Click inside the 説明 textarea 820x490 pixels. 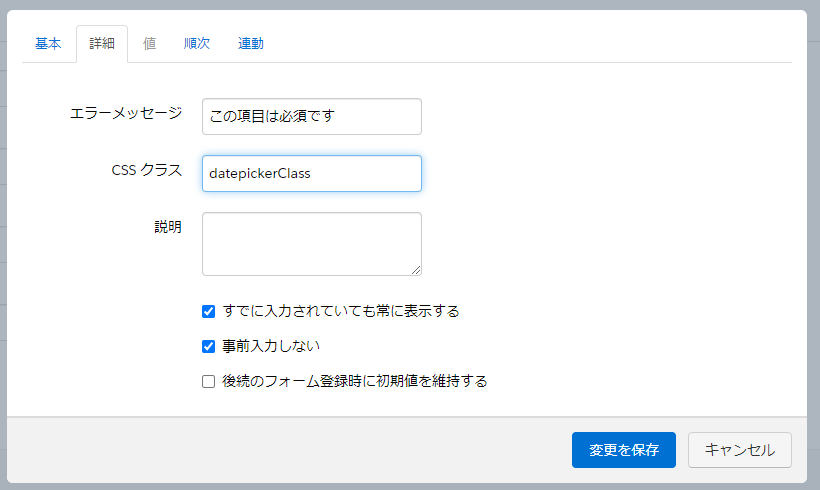(312, 244)
